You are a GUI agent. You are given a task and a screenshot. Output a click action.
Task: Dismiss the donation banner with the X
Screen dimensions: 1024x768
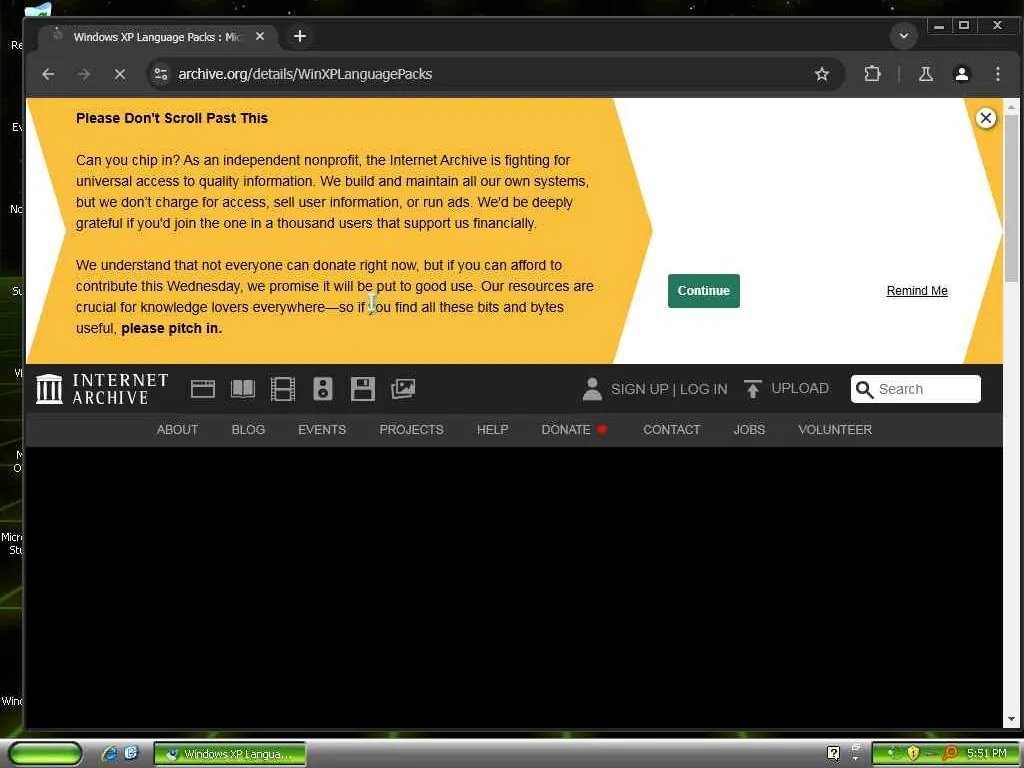[985, 118]
